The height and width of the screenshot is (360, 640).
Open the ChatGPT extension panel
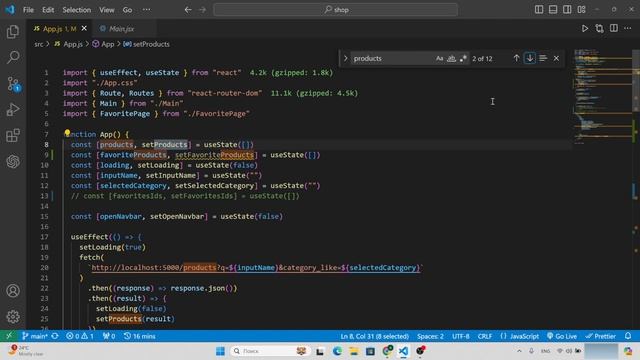pyautogui.click(x=13, y=161)
